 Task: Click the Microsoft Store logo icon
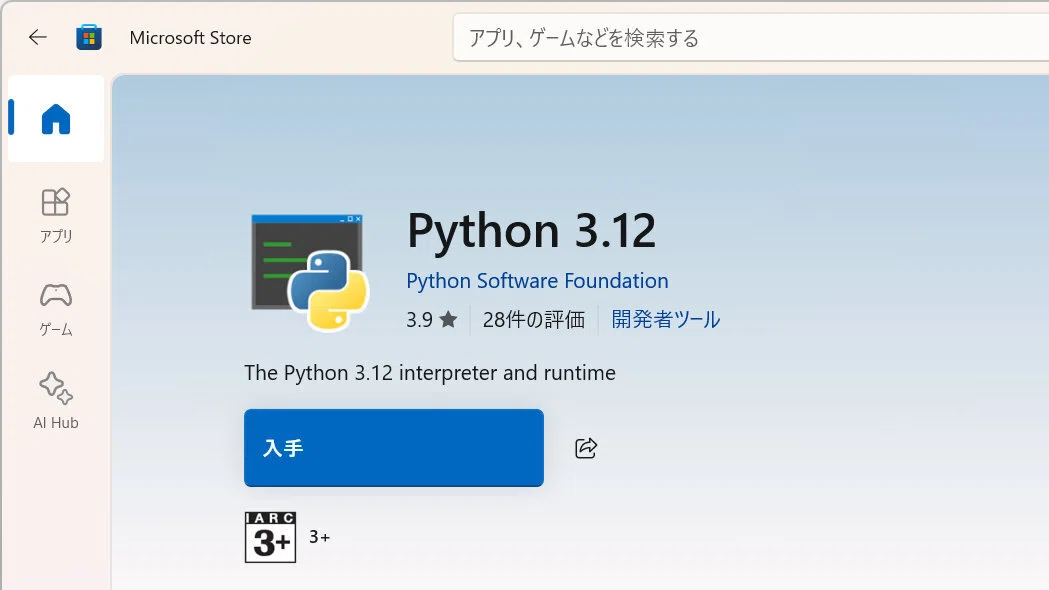coord(89,37)
